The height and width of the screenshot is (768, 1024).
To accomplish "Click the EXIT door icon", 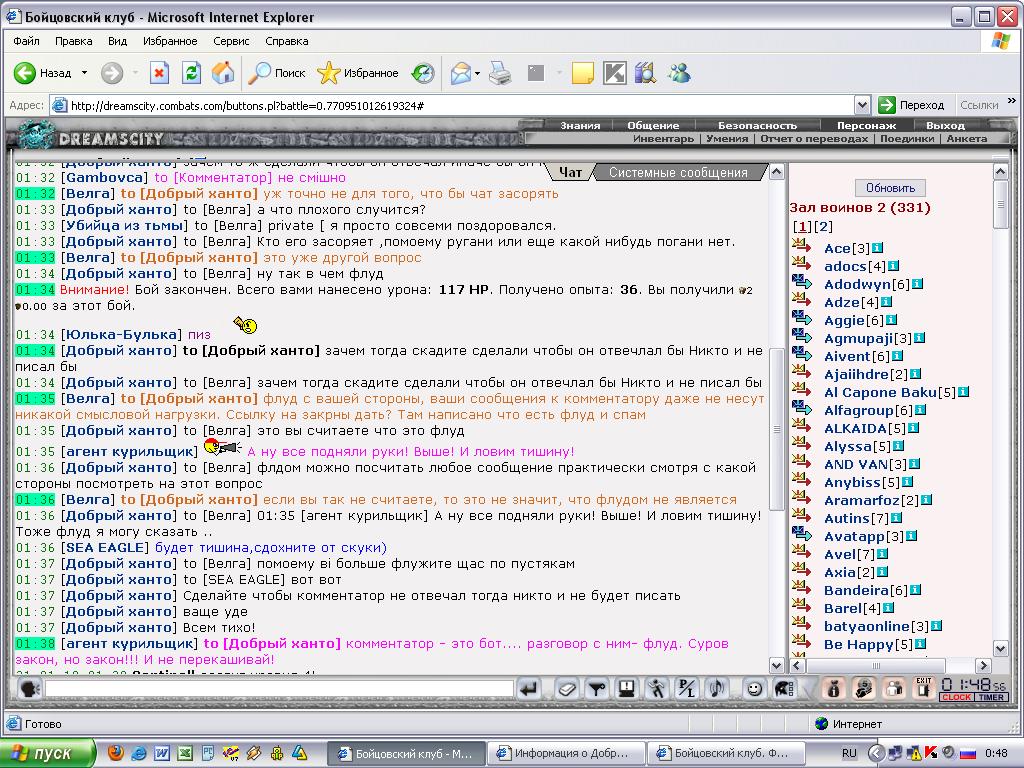I will tap(923, 688).
